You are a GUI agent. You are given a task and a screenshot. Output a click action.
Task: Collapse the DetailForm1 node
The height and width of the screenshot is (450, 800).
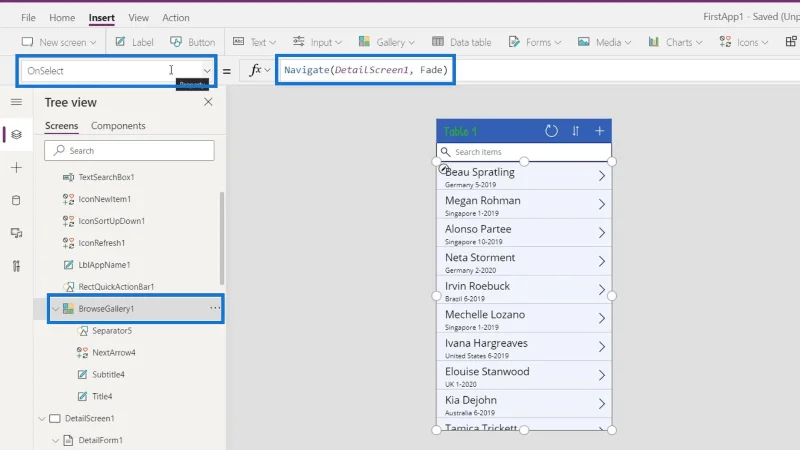[55, 440]
